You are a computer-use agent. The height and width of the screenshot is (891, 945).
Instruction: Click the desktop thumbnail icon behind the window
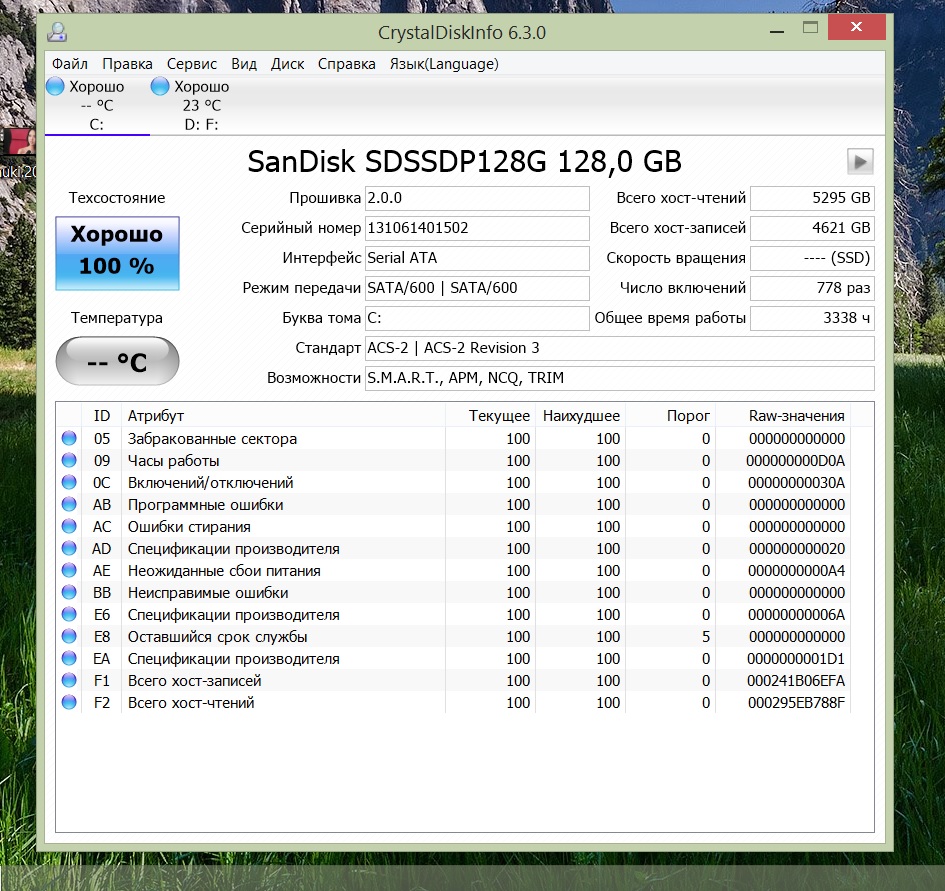click(19, 142)
